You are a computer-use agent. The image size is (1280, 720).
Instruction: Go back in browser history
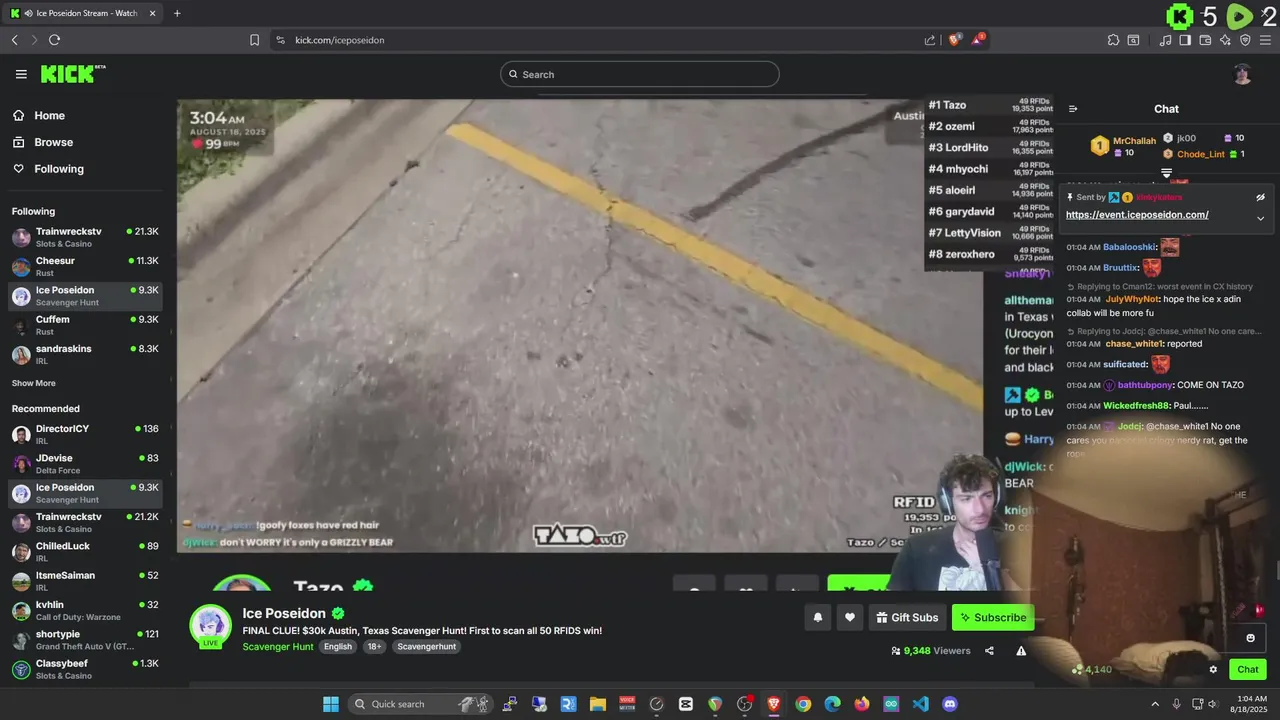[15, 40]
